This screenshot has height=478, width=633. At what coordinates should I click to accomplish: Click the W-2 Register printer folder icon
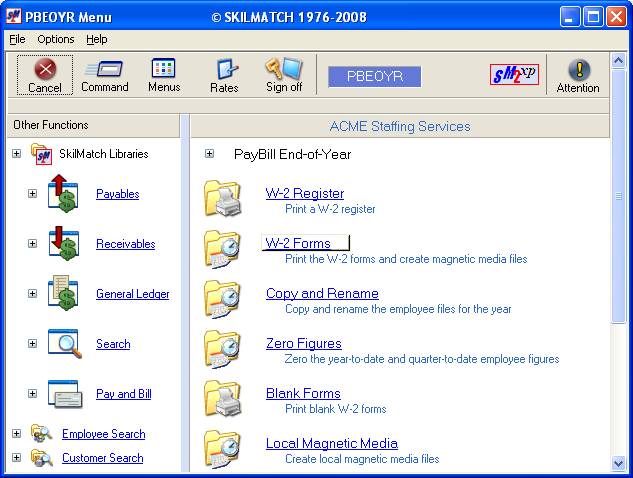223,199
